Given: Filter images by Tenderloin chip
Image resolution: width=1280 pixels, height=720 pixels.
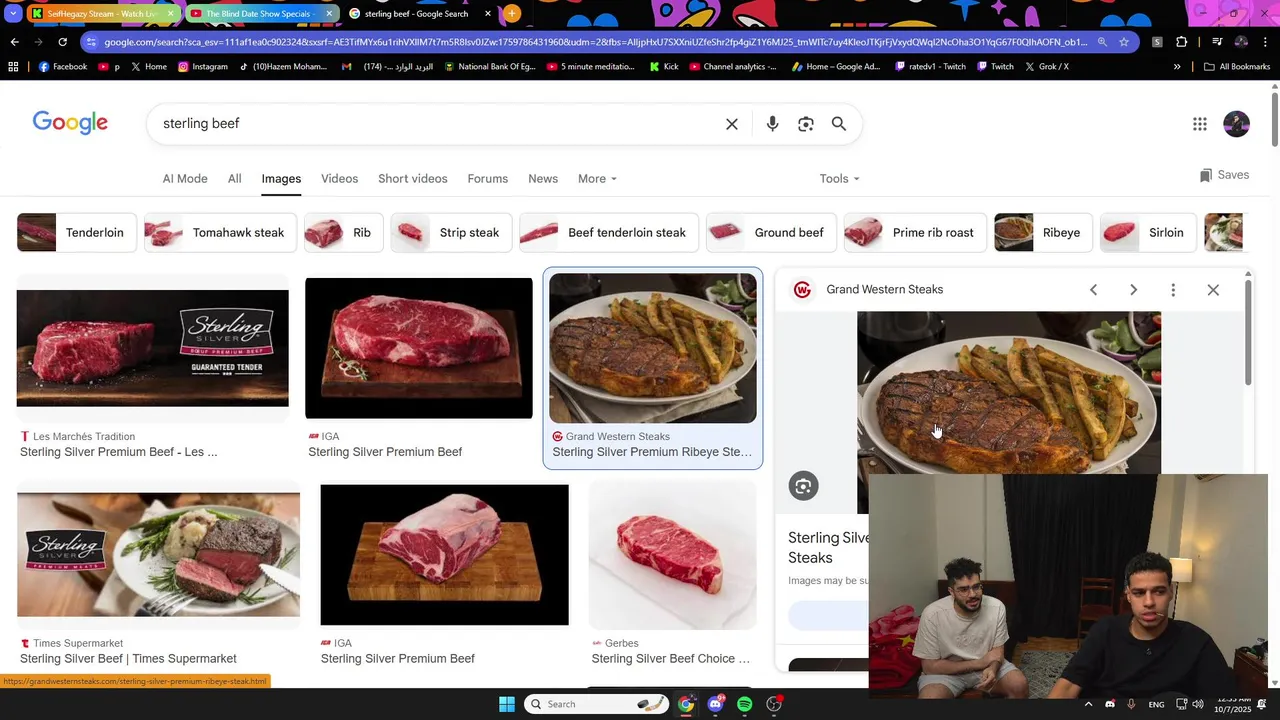Looking at the screenshot, I should point(77,233).
